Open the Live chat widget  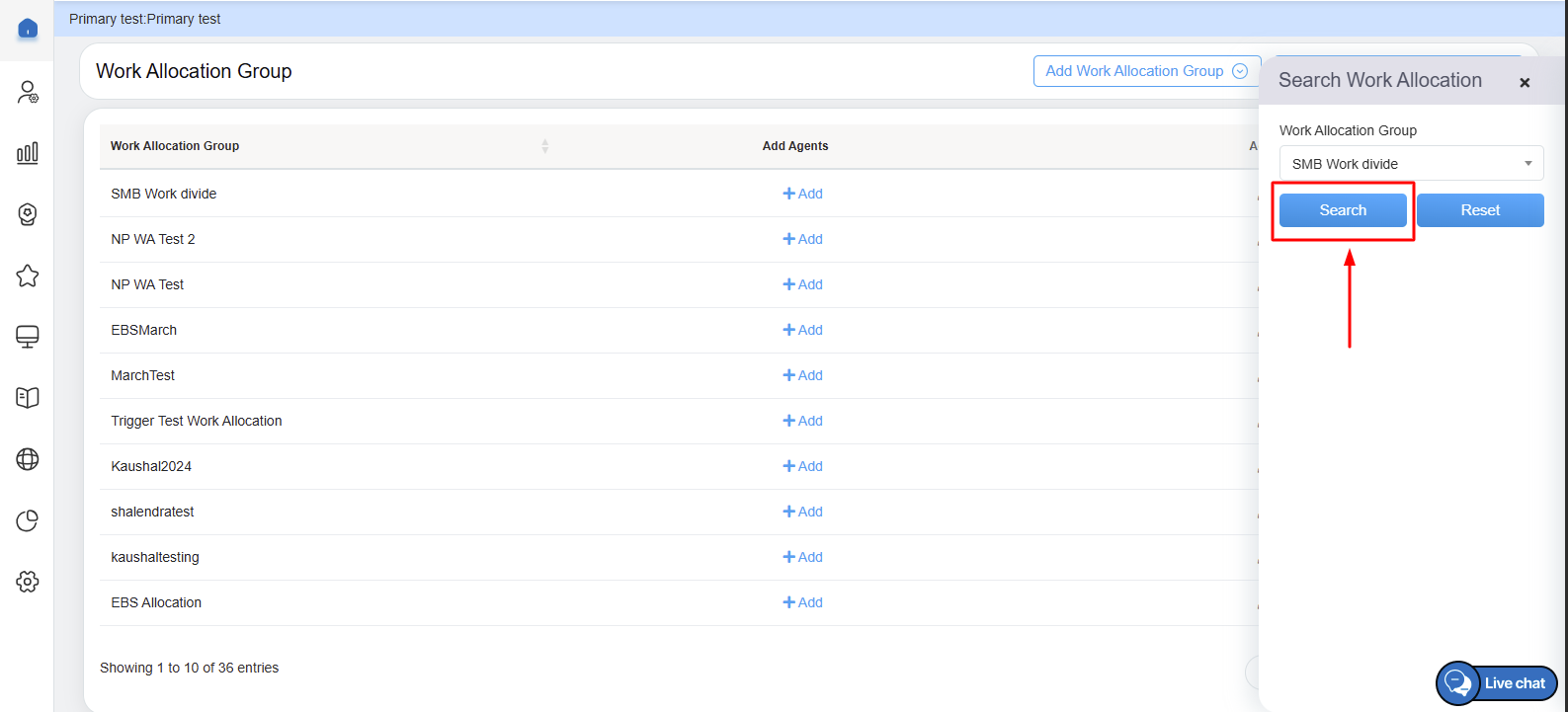click(x=1497, y=683)
